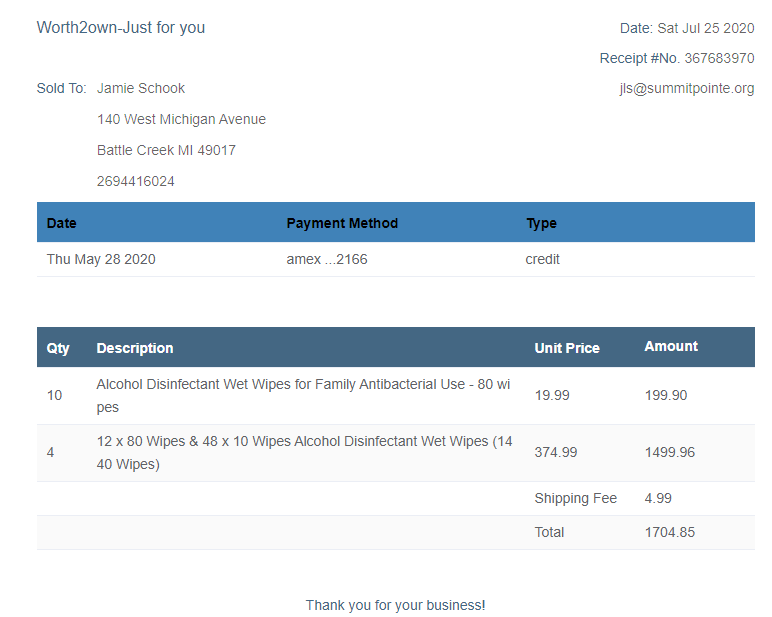Click the Type column header
This screenshot has height=617, width=772.
541,223
